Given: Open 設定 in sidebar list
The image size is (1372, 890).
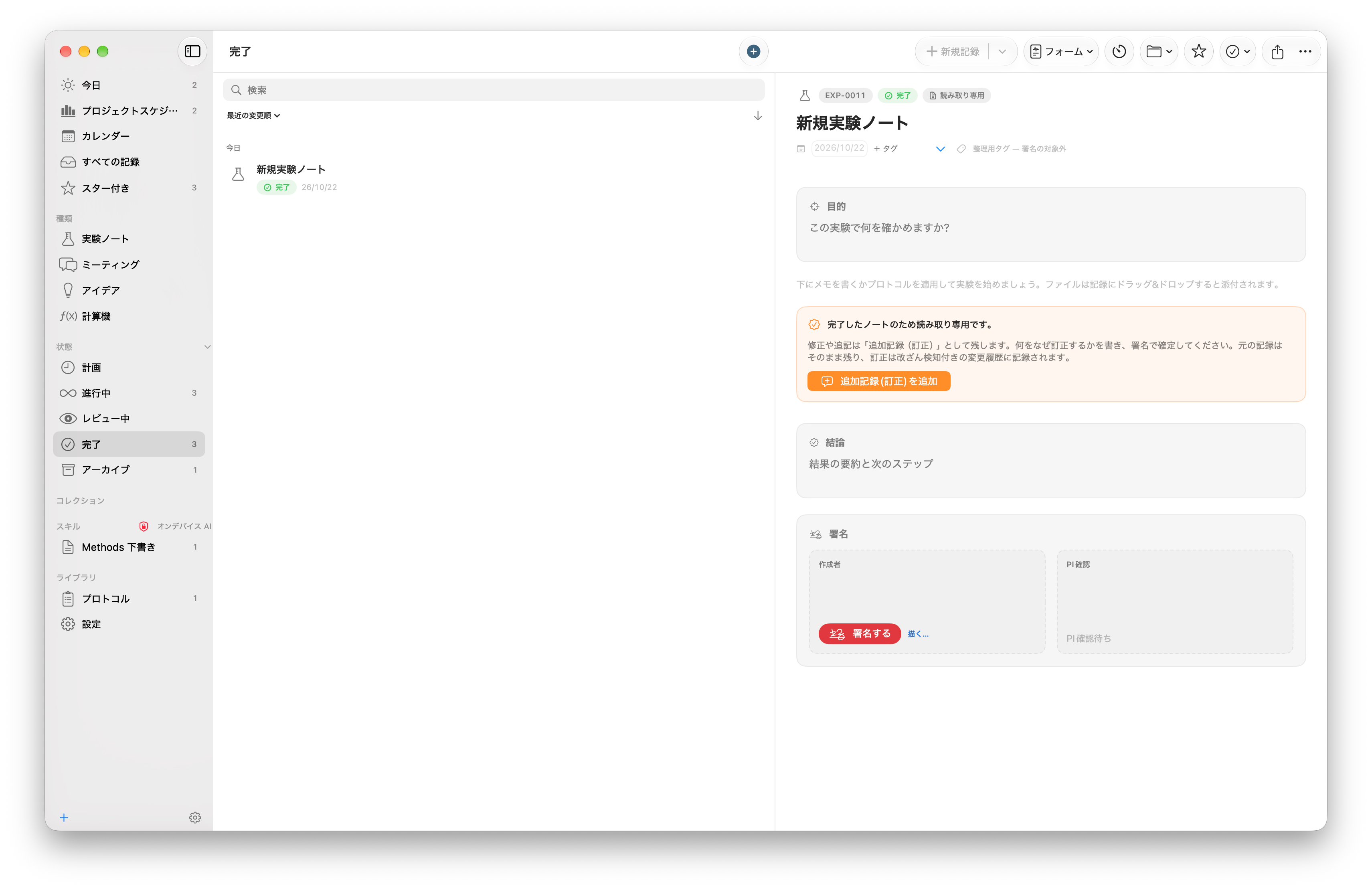Looking at the screenshot, I should click(x=129, y=624).
